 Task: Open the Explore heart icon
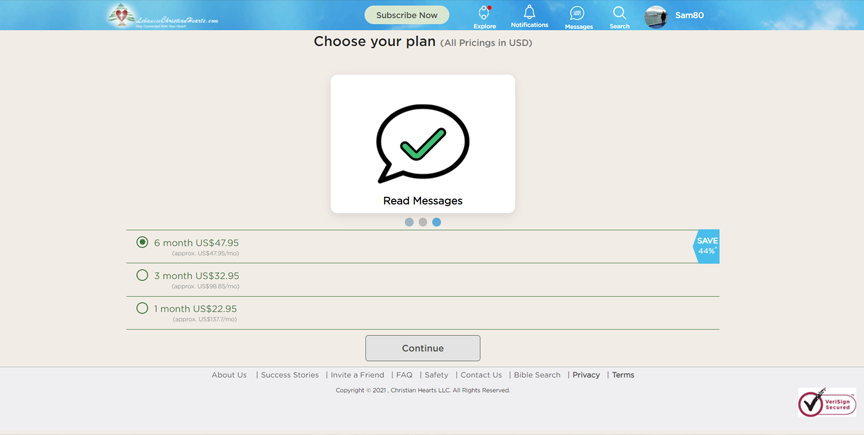(x=484, y=14)
